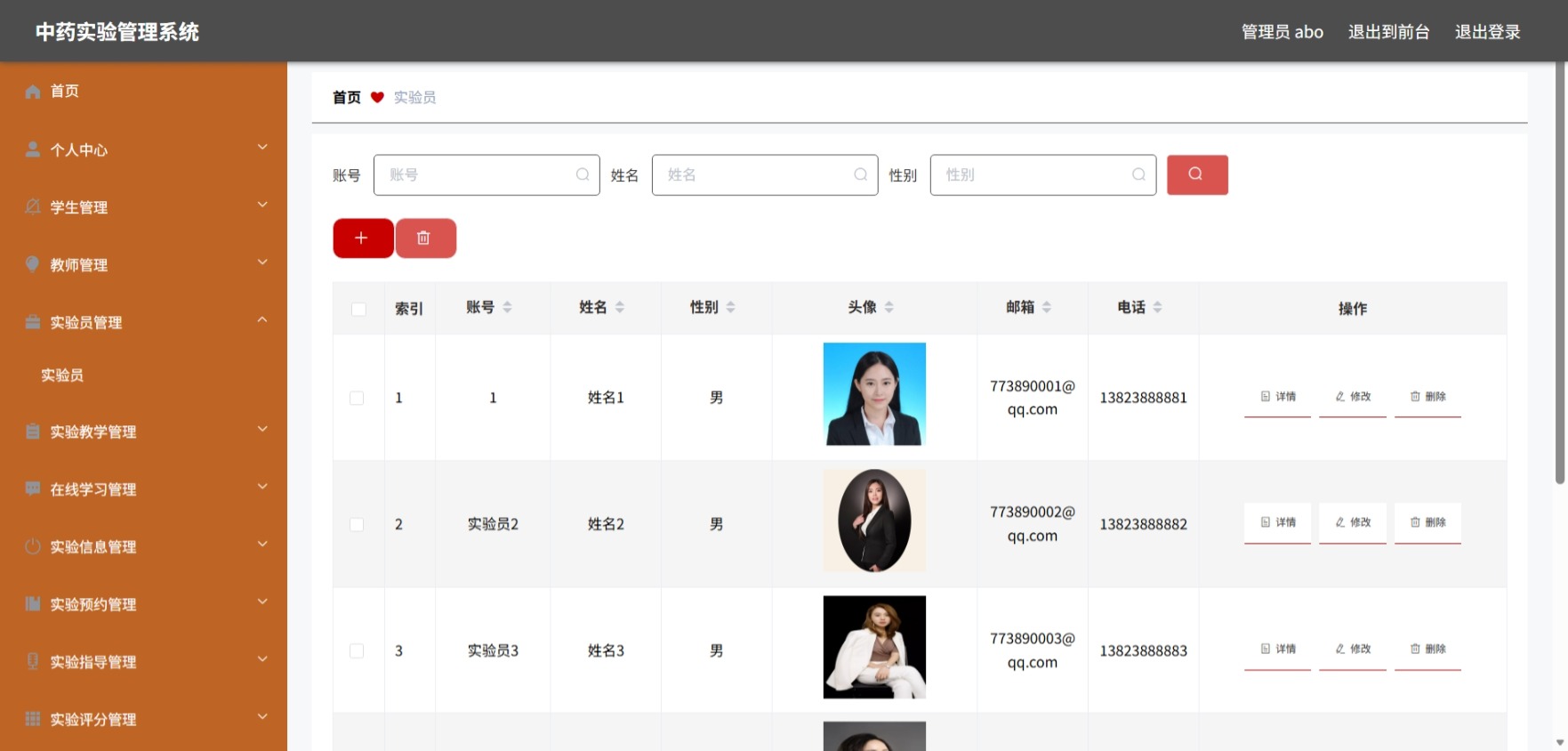Click 管理员 abo in header
This screenshot has width=1568, height=751.
pyautogui.click(x=1283, y=32)
